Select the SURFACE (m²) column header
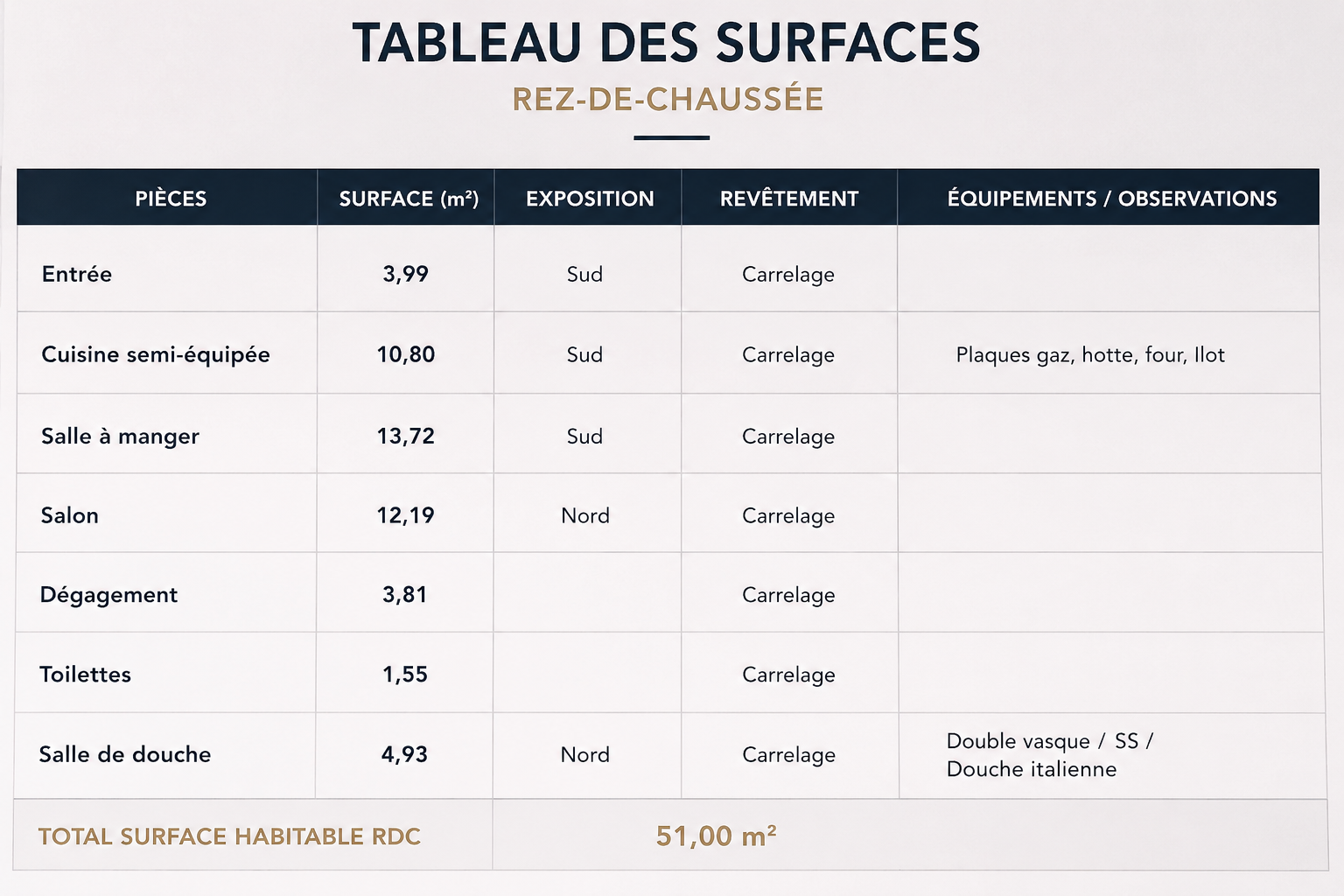1344x896 pixels. click(409, 199)
